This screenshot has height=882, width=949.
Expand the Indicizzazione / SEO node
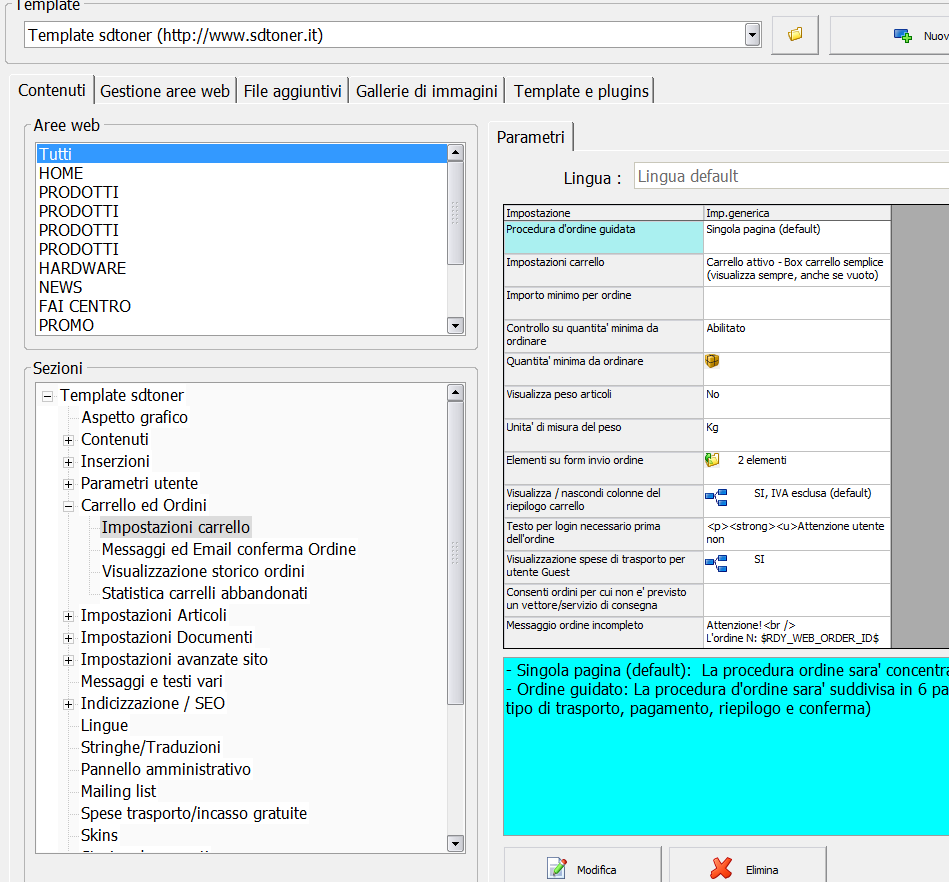[x=68, y=704]
